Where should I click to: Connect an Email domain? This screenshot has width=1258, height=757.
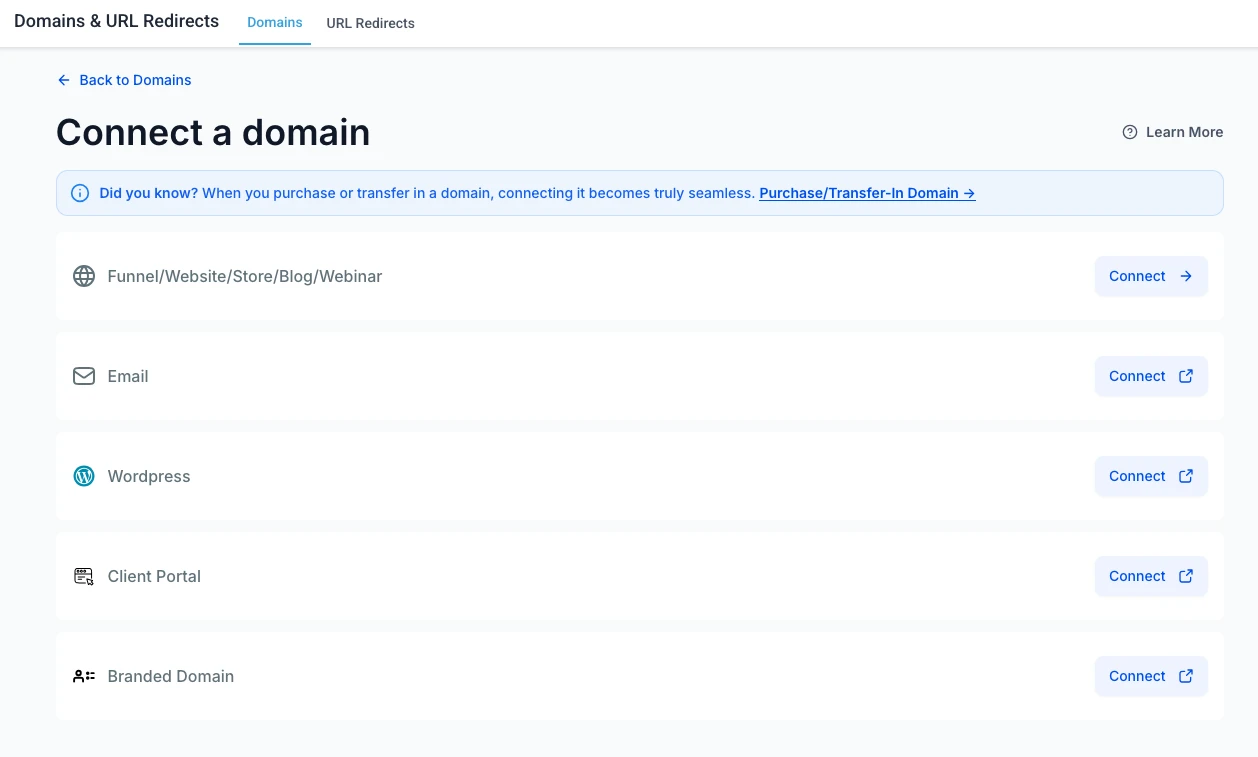[x=1151, y=376]
